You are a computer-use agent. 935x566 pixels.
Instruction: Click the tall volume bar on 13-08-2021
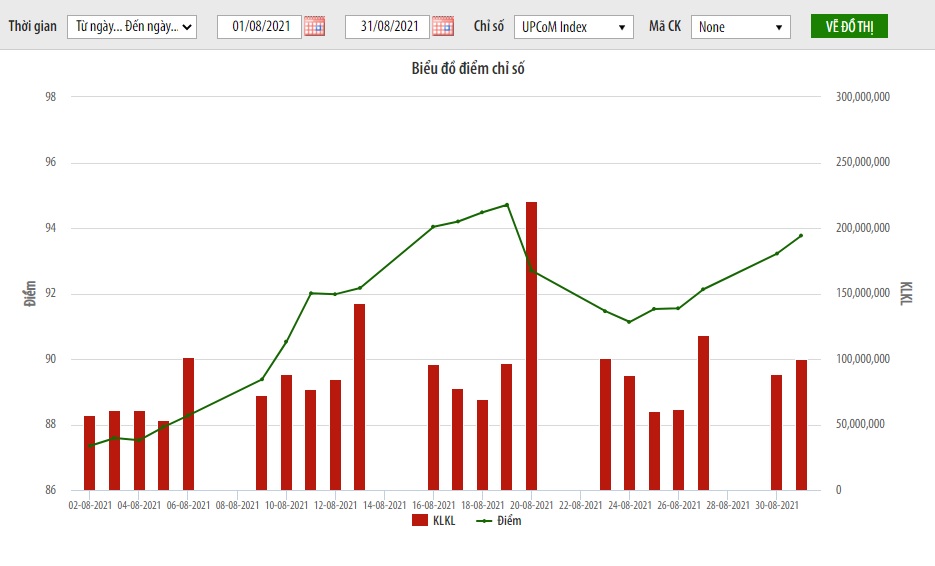(359, 397)
